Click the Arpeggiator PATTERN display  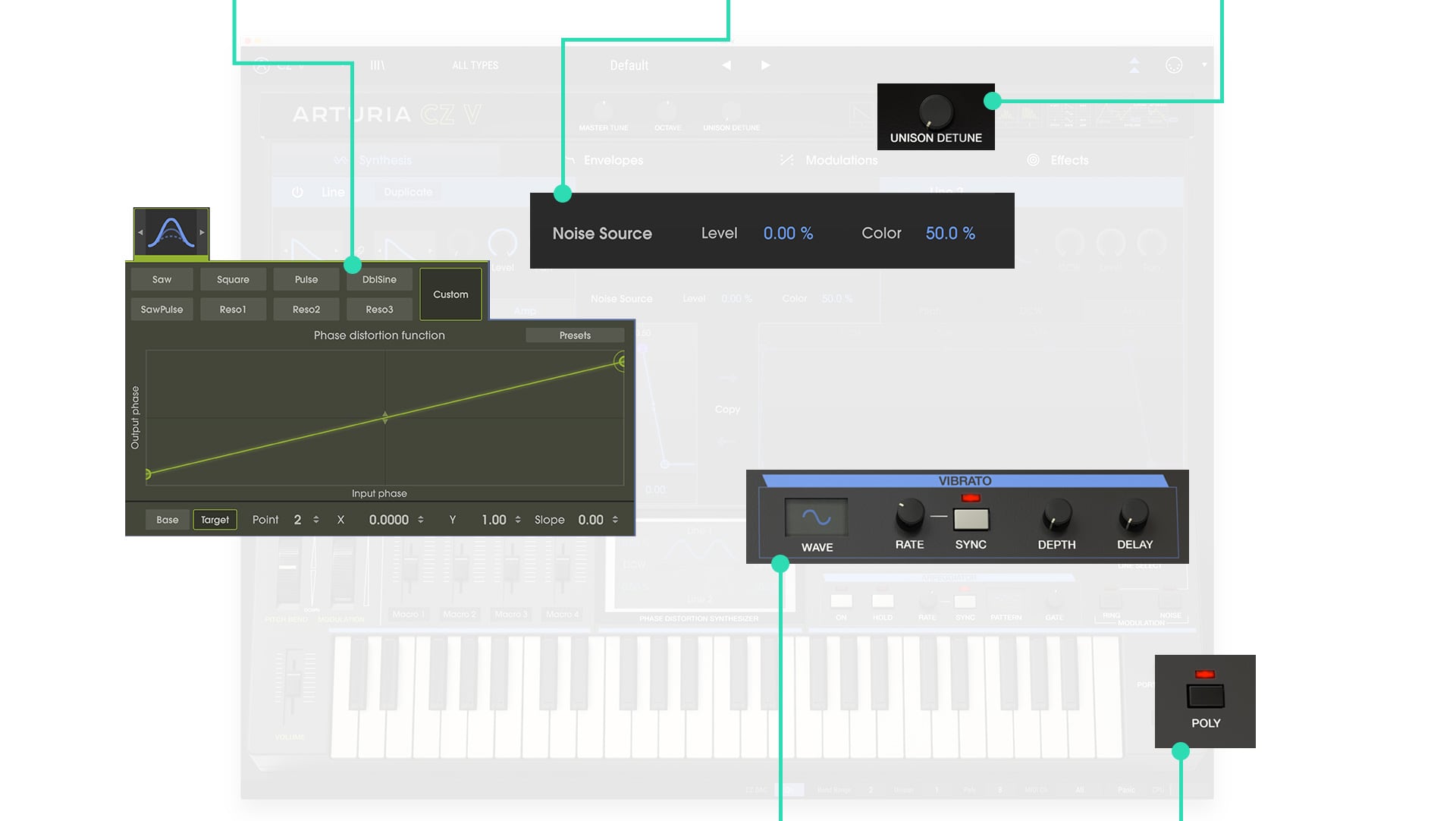click(1006, 600)
